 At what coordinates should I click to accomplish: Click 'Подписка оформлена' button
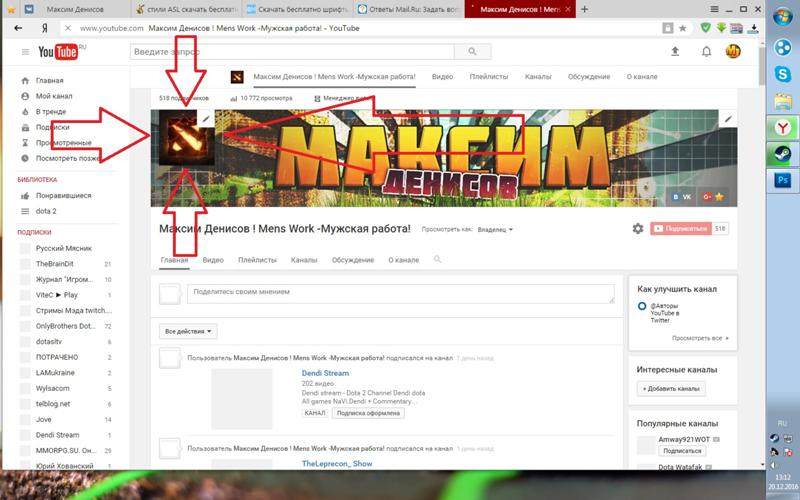(368, 413)
